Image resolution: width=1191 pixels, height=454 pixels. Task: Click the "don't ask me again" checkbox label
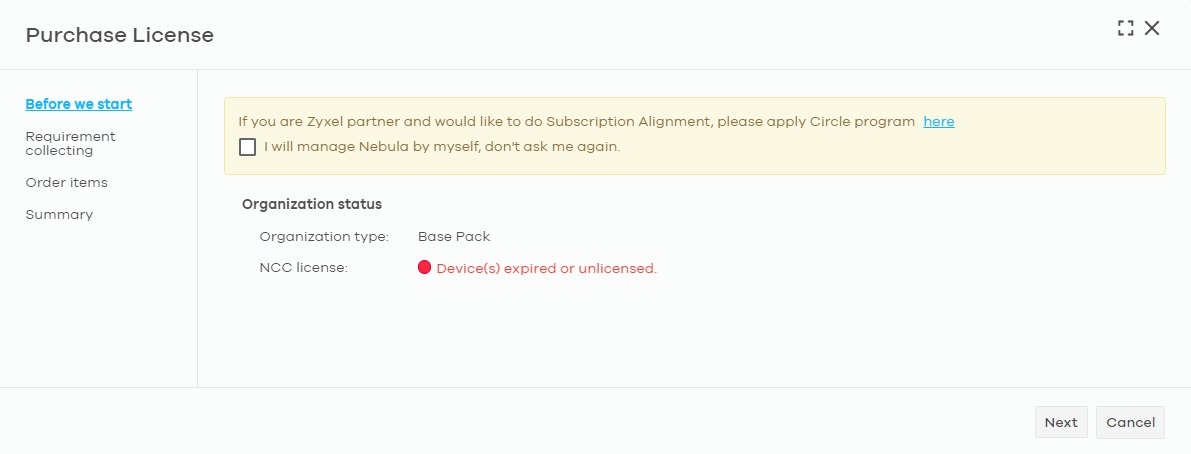pyautogui.click(x=442, y=147)
